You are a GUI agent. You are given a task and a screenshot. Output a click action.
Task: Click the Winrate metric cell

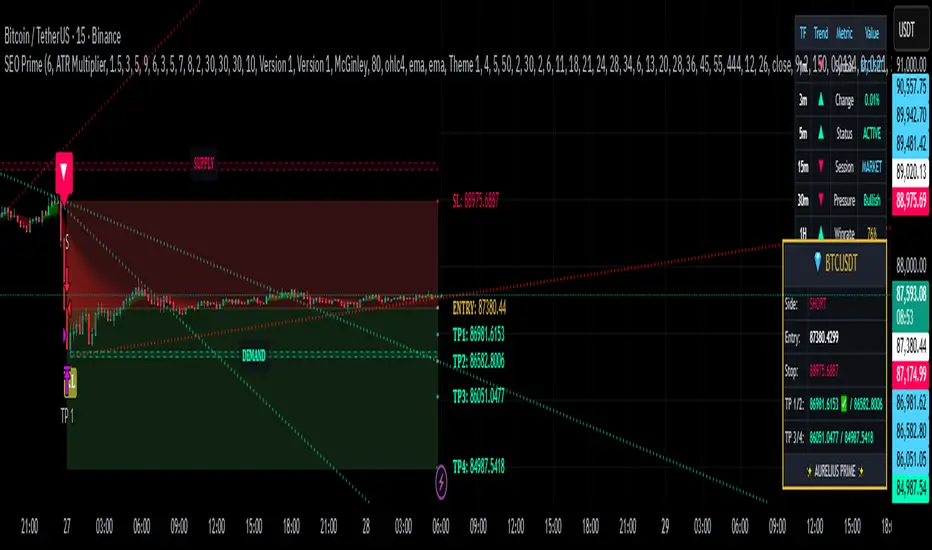click(844, 233)
